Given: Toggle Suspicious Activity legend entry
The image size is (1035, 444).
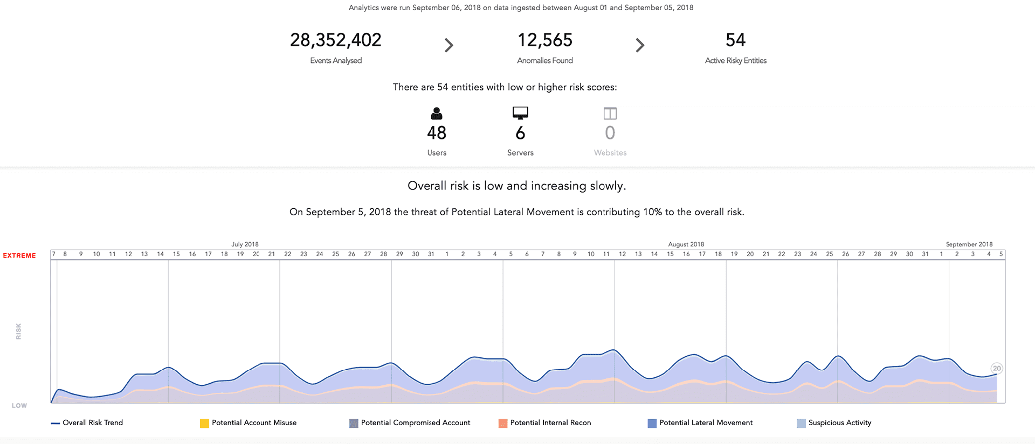Looking at the screenshot, I should (834, 423).
